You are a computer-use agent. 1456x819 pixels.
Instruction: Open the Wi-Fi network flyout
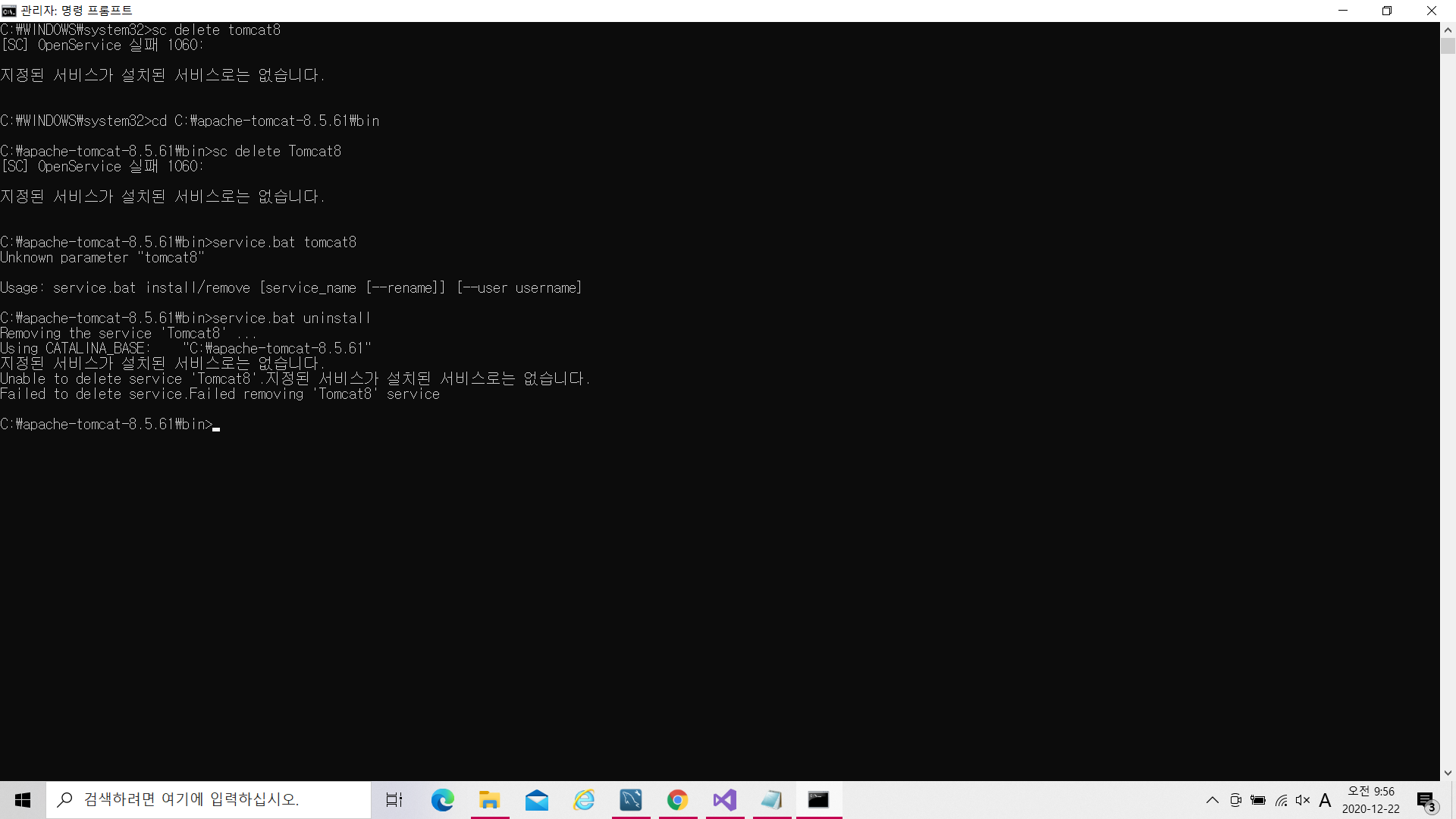point(1281,800)
